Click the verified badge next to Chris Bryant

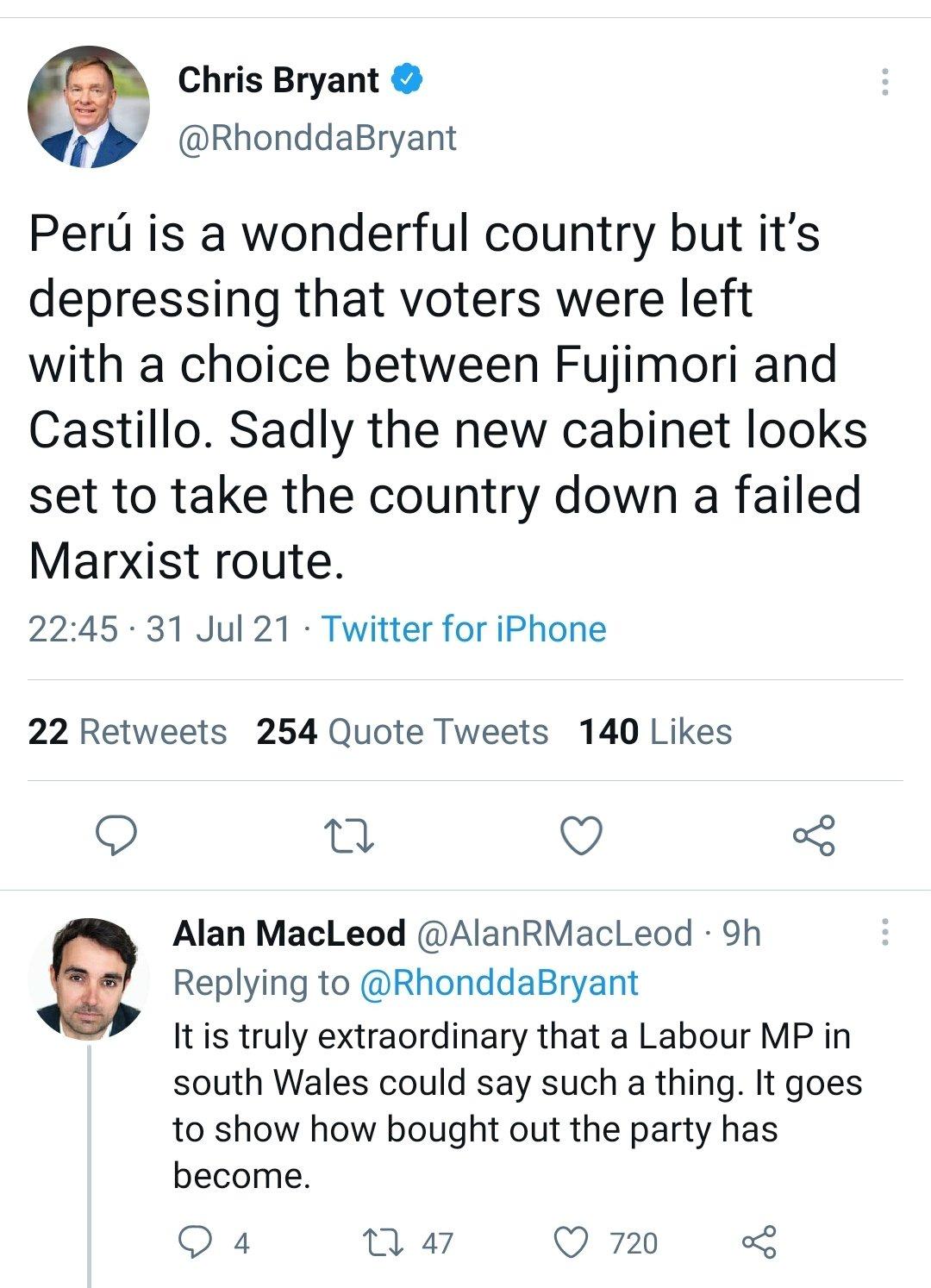tap(407, 80)
